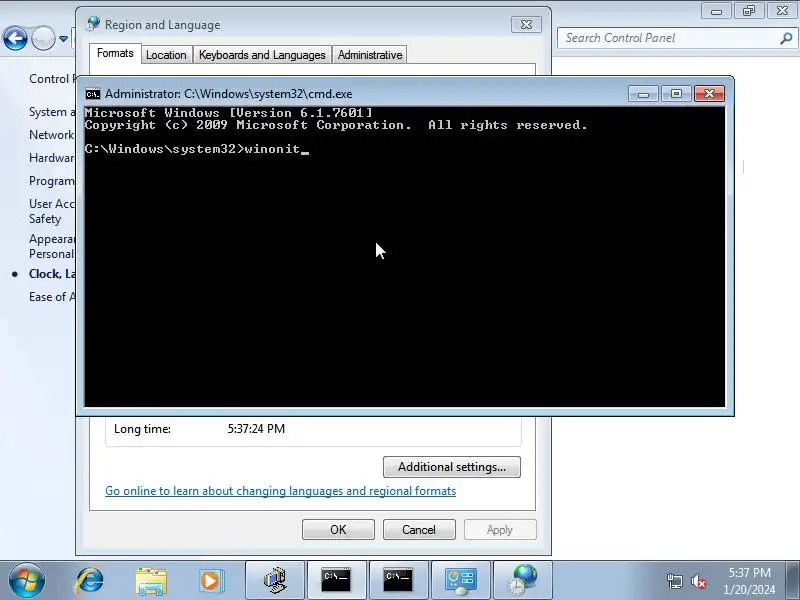This screenshot has height=600, width=800.
Task: Click the Additional settings button
Action: 452,467
